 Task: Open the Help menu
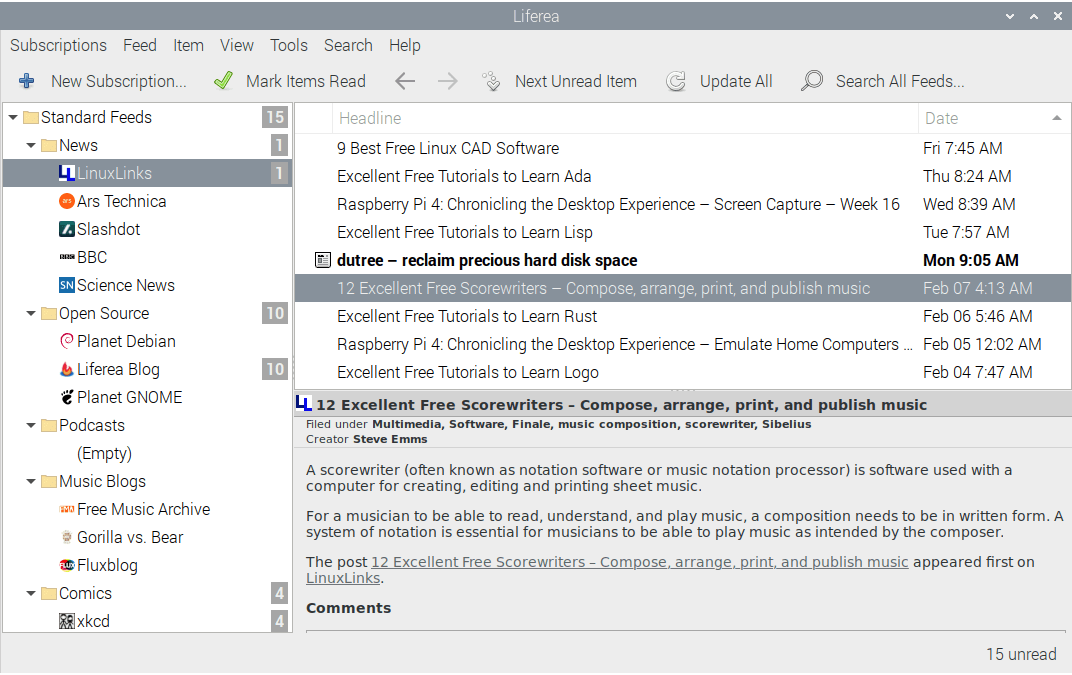coord(405,46)
